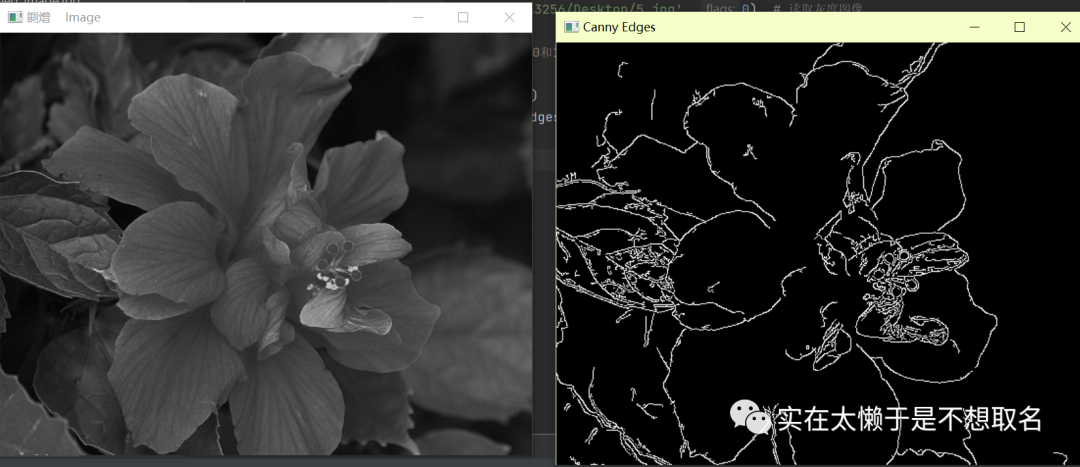Maximize the grayscale Image window
1080x467 pixels.
[463, 17]
